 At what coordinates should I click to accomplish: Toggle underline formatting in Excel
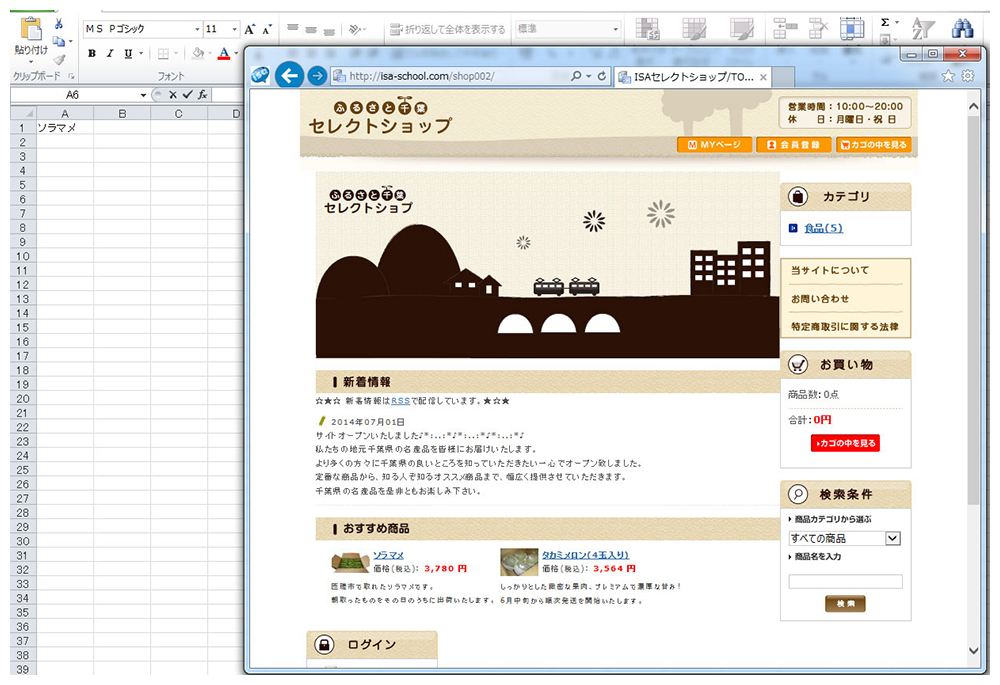[x=128, y=54]
